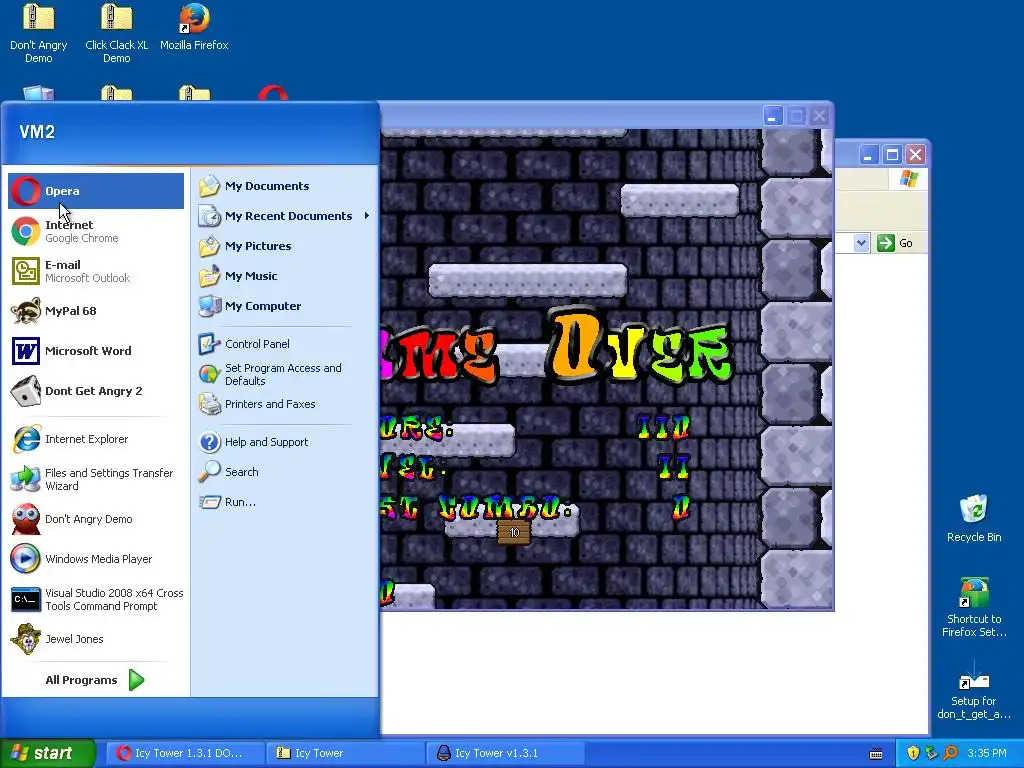The width and height of the screenshot is (1024, 768).
Task: Open Google Chrome Internet entry
Action: pos(96,231)
